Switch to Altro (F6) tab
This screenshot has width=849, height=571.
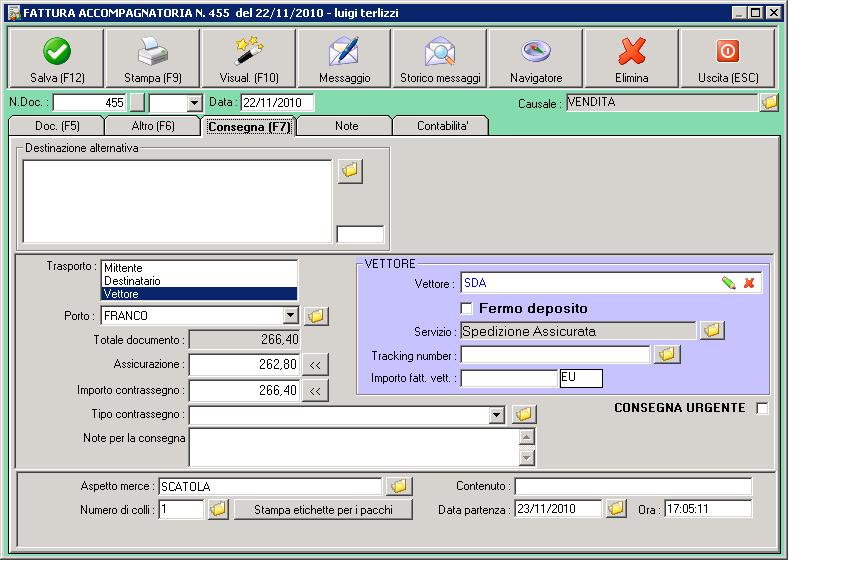click(x=153, y=126)
